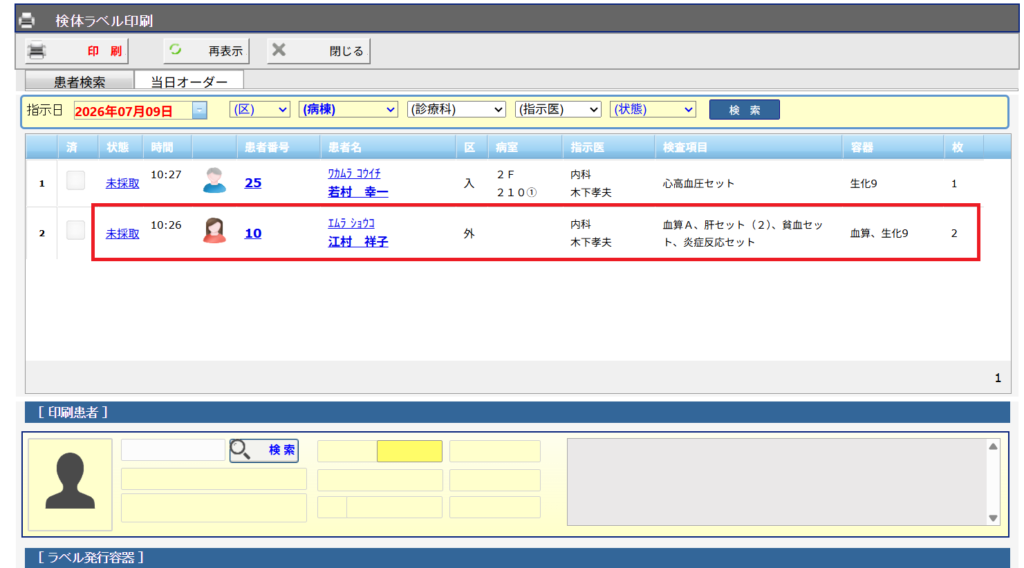Click time cell 10:27
1024x568 pixels.
[166, 174]
